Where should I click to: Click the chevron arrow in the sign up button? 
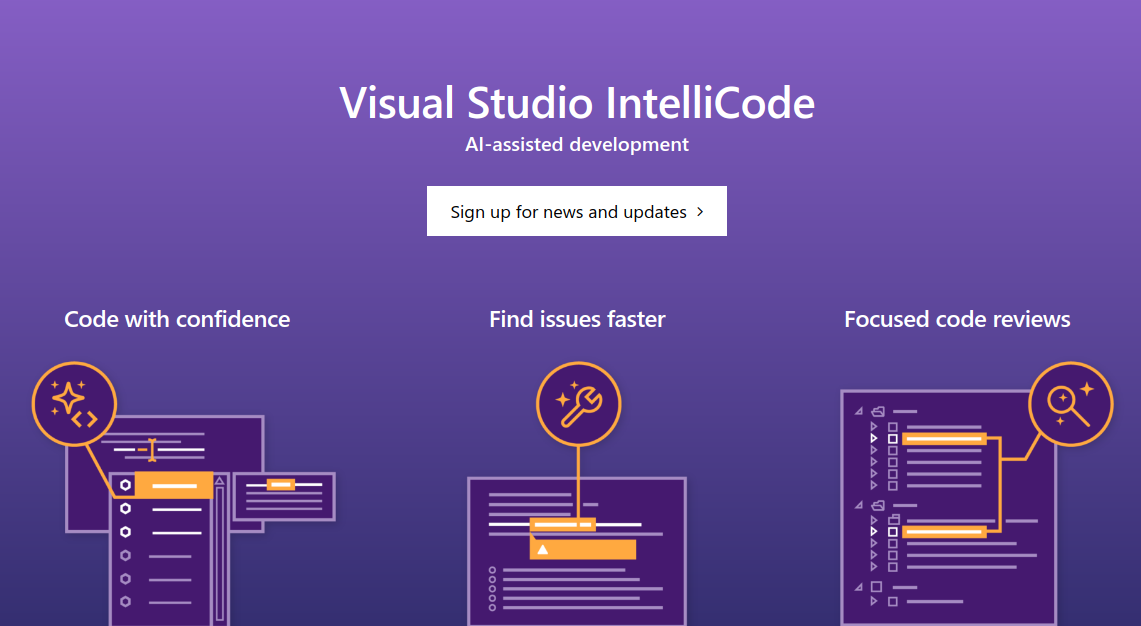tap(700, 212)
